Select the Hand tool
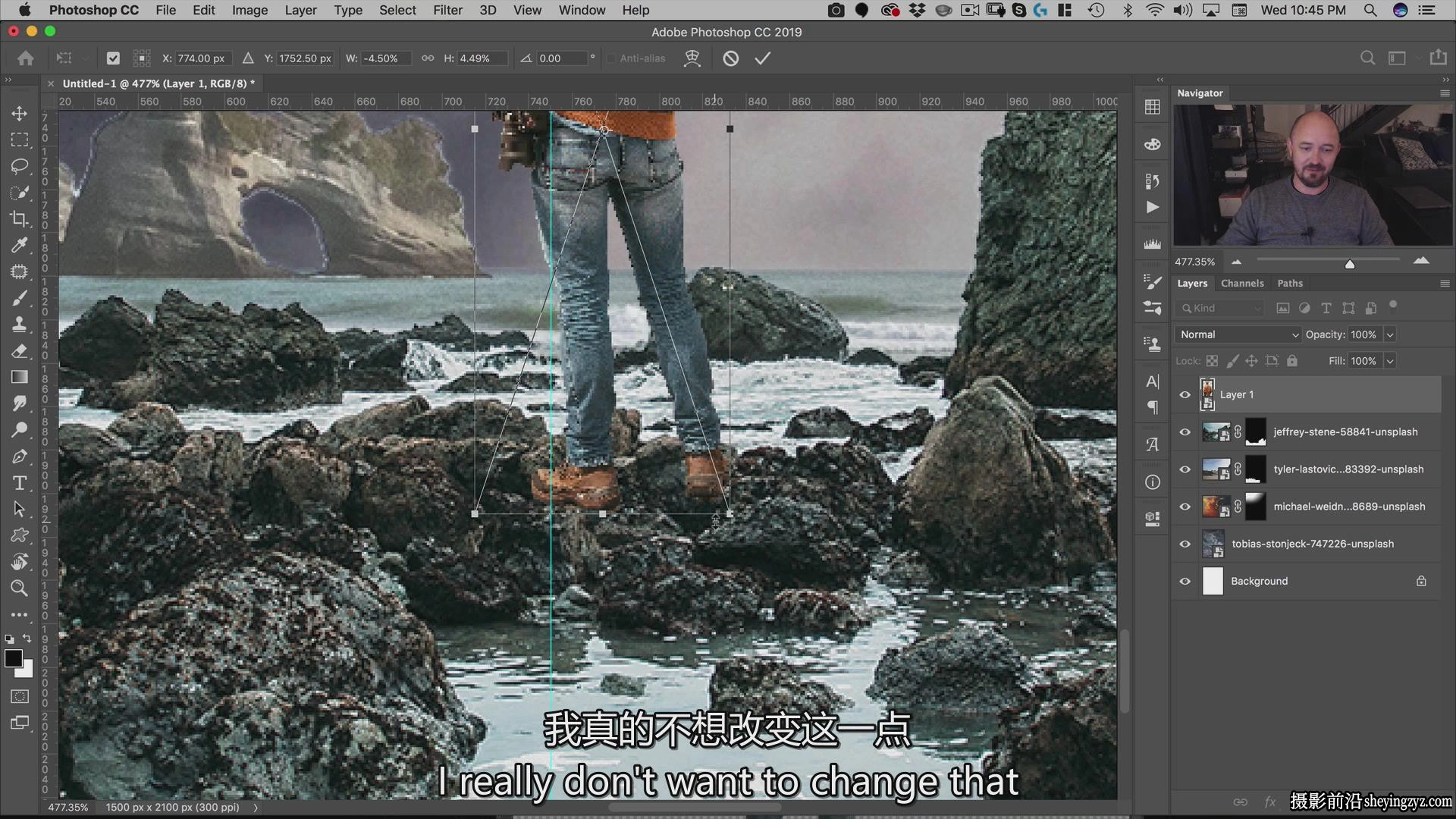This screenshot has height=819, width=1456. point(19,562)
